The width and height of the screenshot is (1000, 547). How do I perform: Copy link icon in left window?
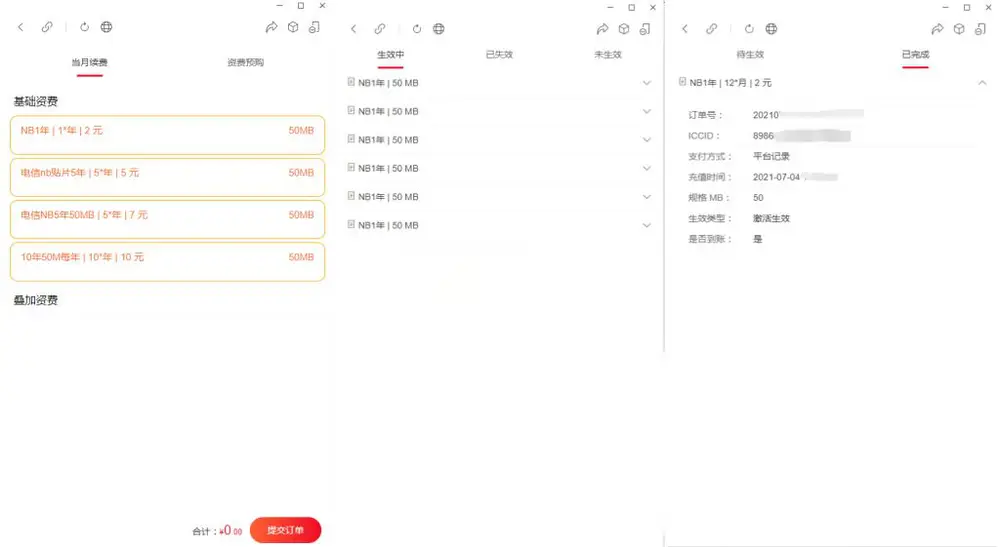tap(47, 27)
